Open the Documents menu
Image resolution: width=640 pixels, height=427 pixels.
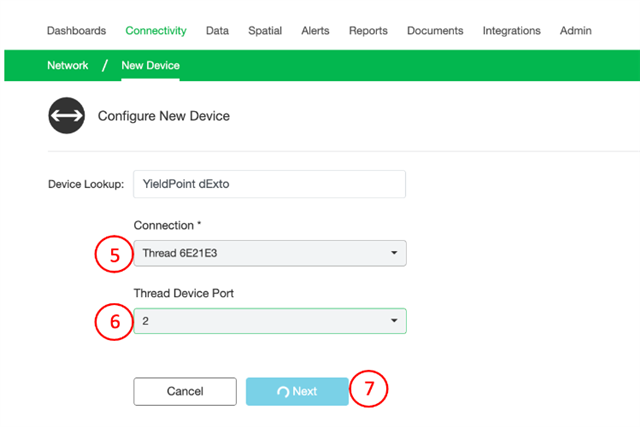[435, 31]
